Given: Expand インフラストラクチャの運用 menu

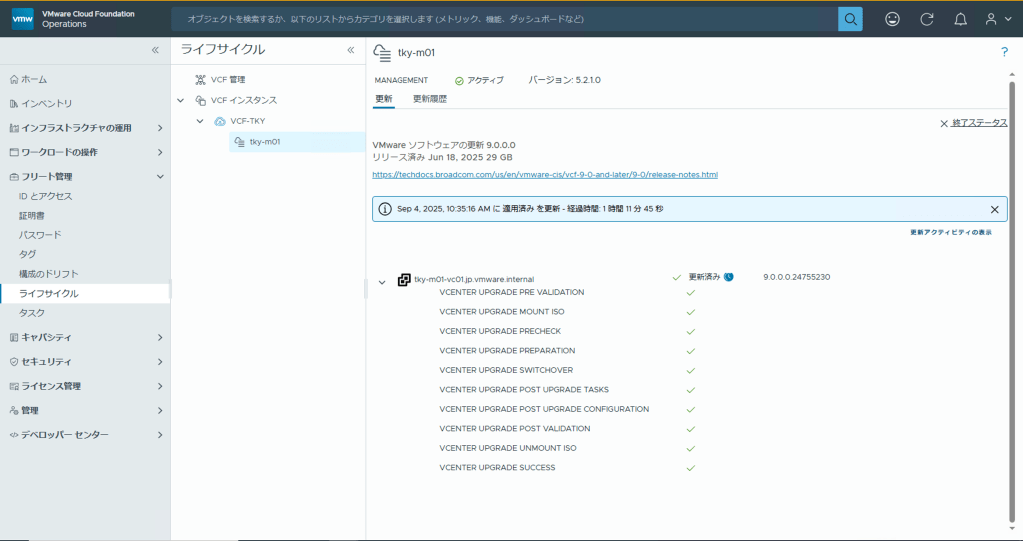Looking at the screenshot, I should coord(160,128).
